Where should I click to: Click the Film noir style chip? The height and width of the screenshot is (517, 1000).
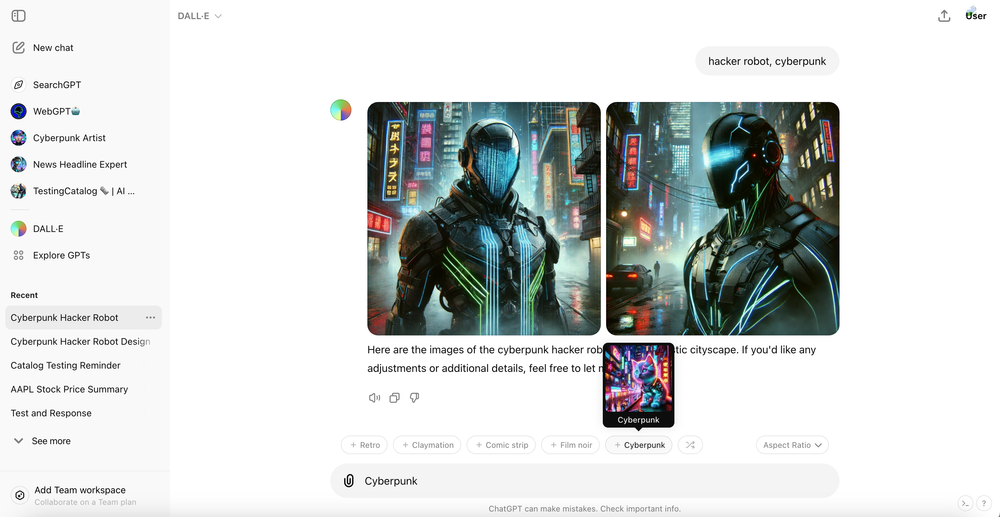click(x=570, y=445)
